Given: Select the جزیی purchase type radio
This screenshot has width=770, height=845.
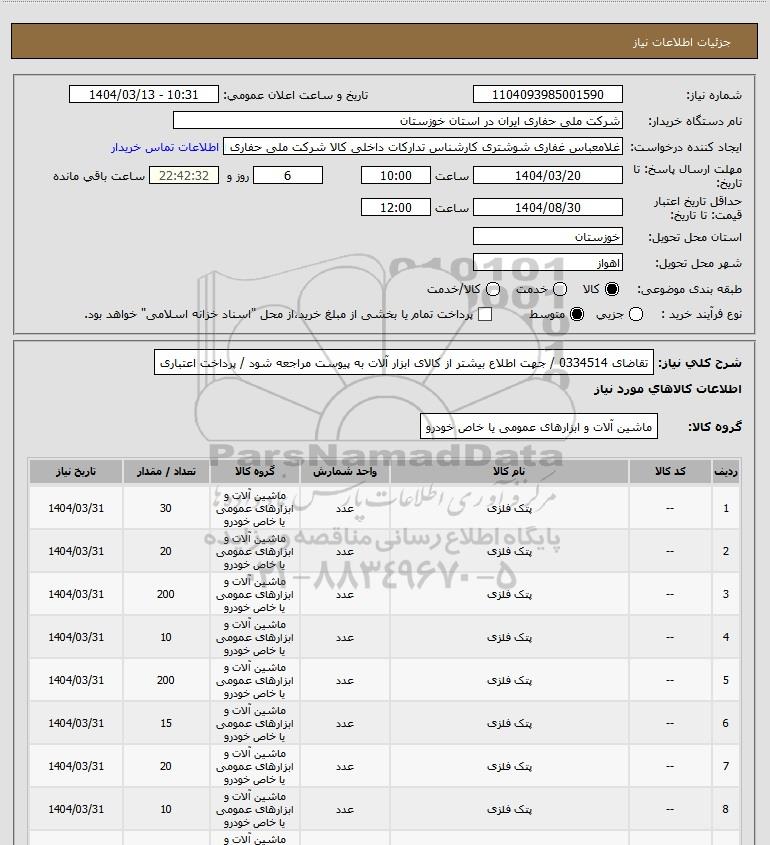Looking at the screenshot, I should click(x=636, y=315).
